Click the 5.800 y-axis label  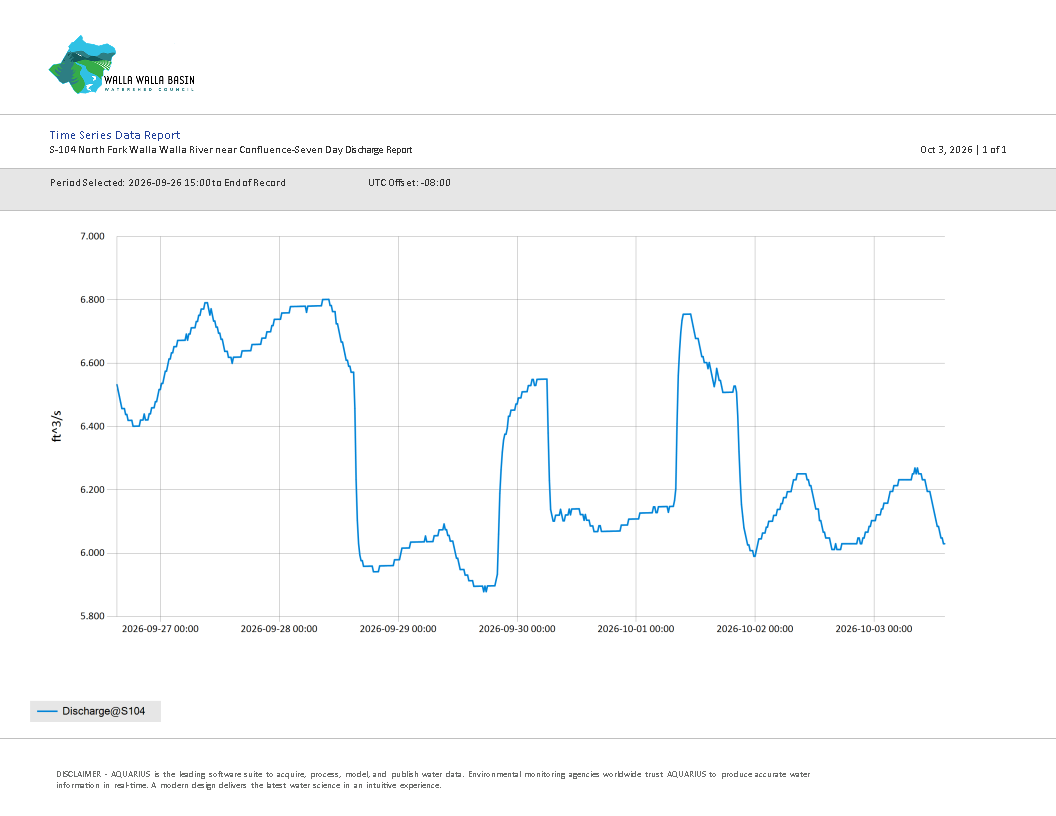[x=92, y=616]
